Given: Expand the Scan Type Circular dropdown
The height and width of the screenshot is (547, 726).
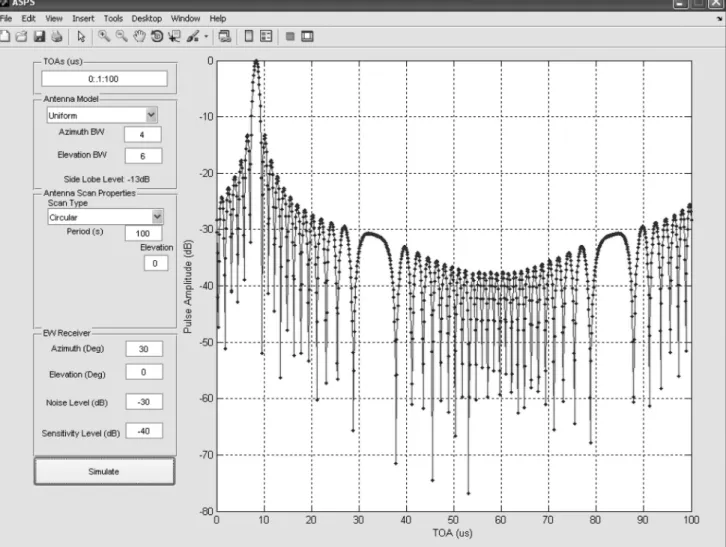Looking at the screenshot, I should 157,217.
